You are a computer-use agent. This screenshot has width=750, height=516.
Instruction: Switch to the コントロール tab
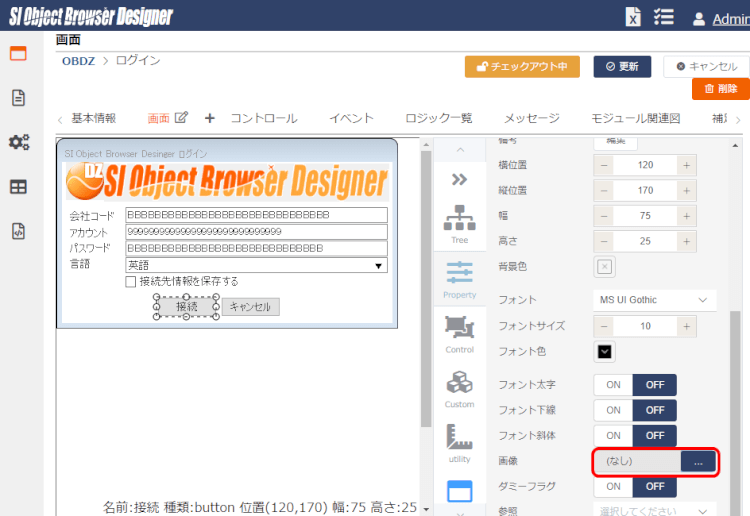tap(264, 118)
